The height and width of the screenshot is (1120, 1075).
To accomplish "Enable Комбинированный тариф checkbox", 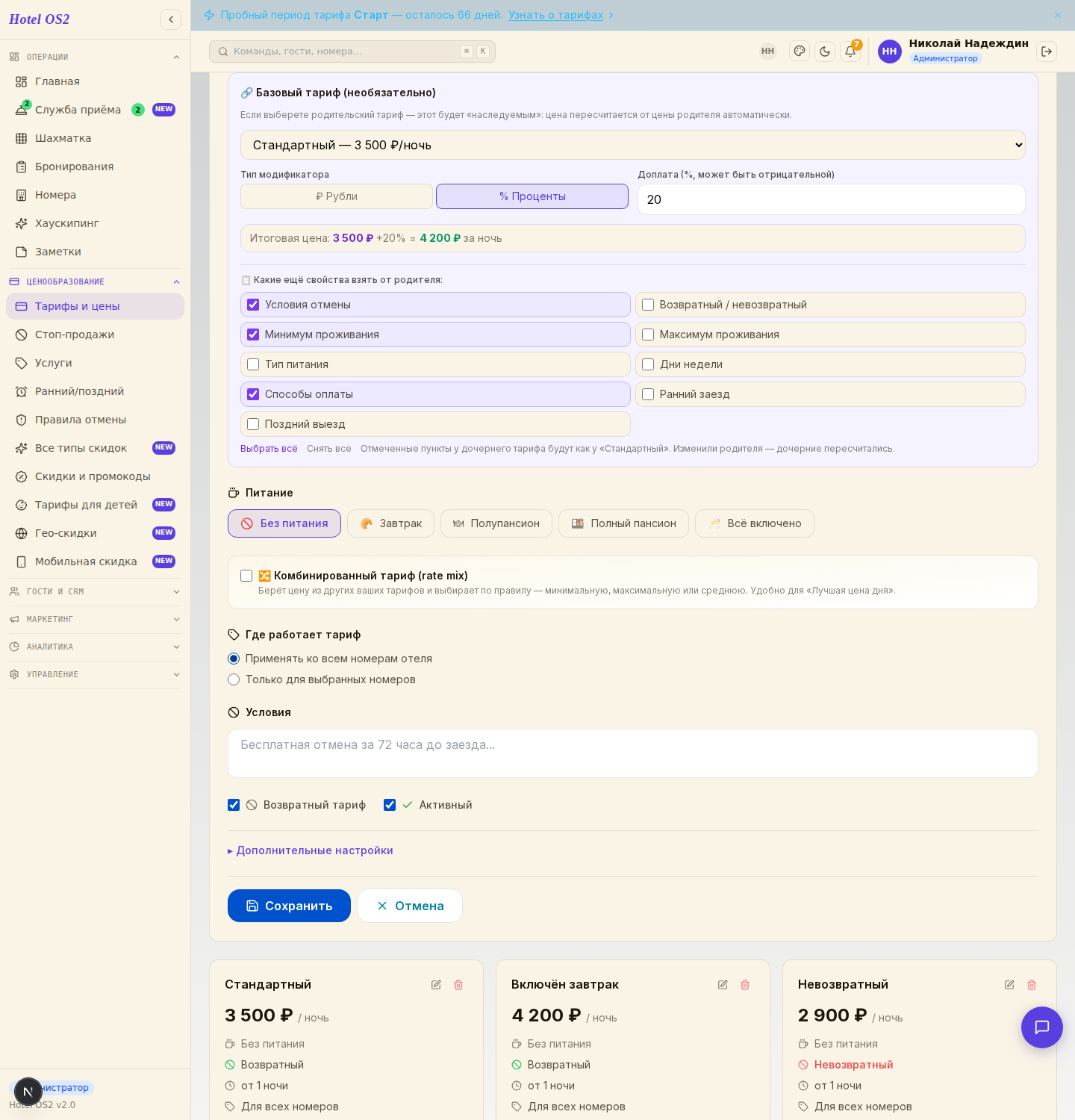I will tap(246, 576).
